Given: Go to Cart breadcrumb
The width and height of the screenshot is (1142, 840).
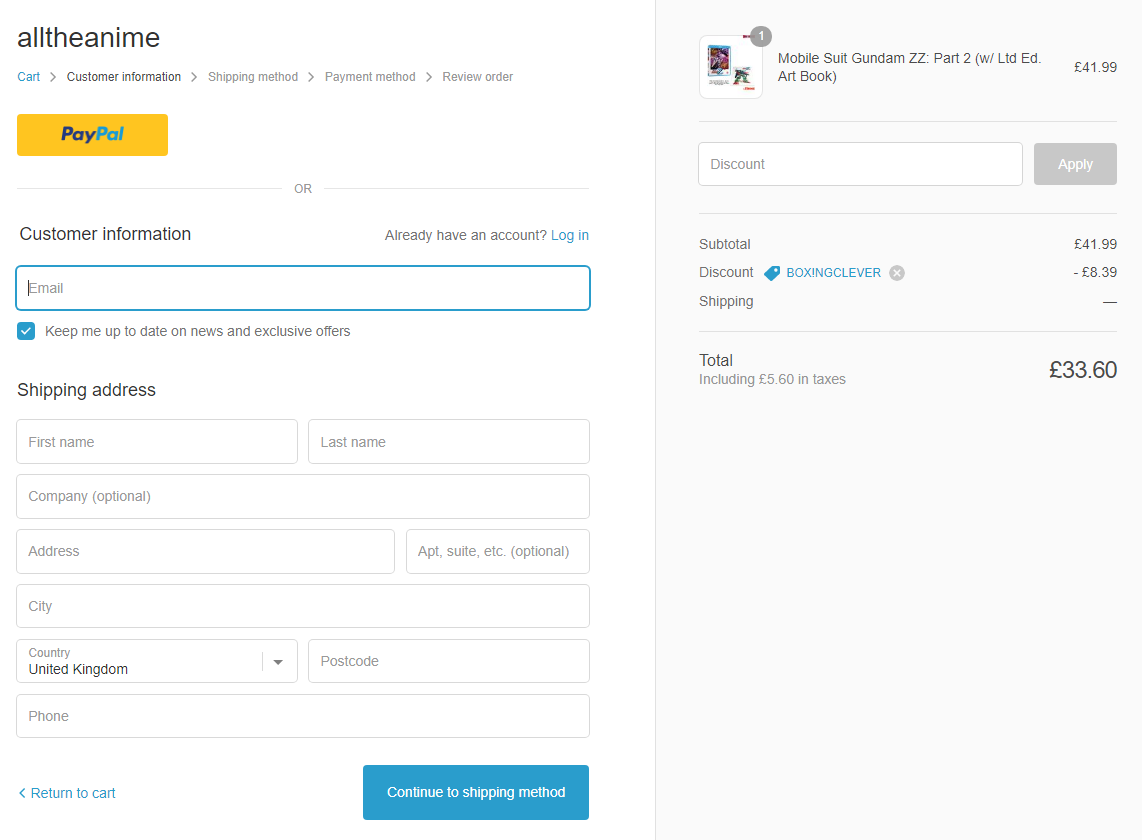Looking at the screenshot, I should [28, 77].
